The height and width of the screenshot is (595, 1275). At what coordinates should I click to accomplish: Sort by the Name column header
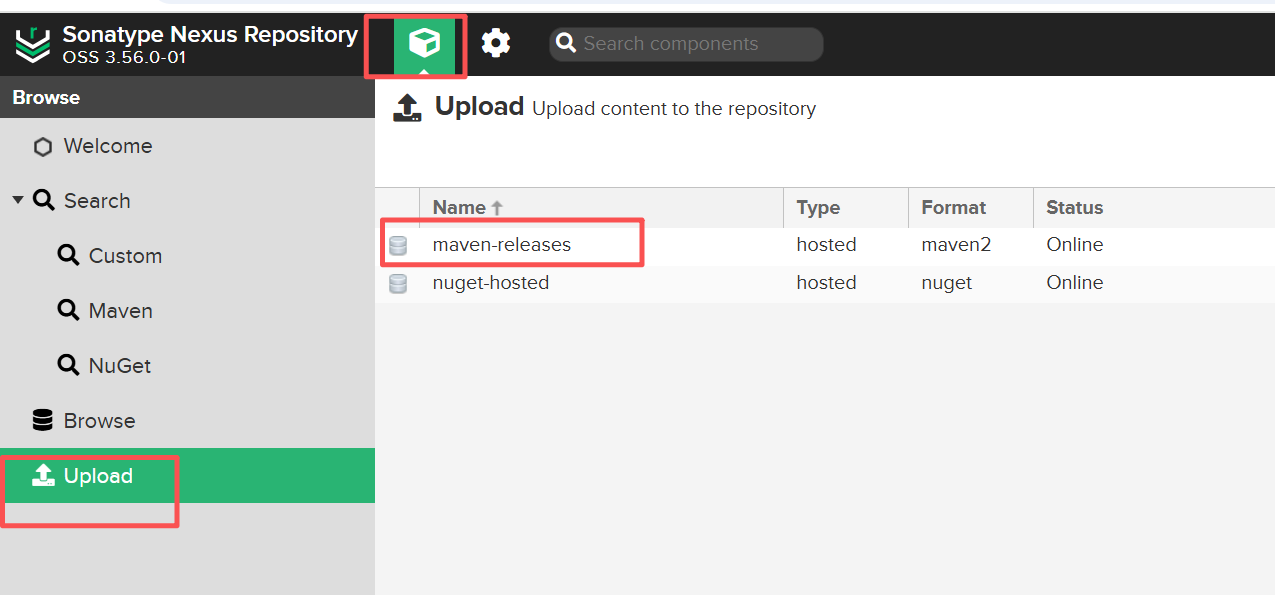click(x=601, y=207)
